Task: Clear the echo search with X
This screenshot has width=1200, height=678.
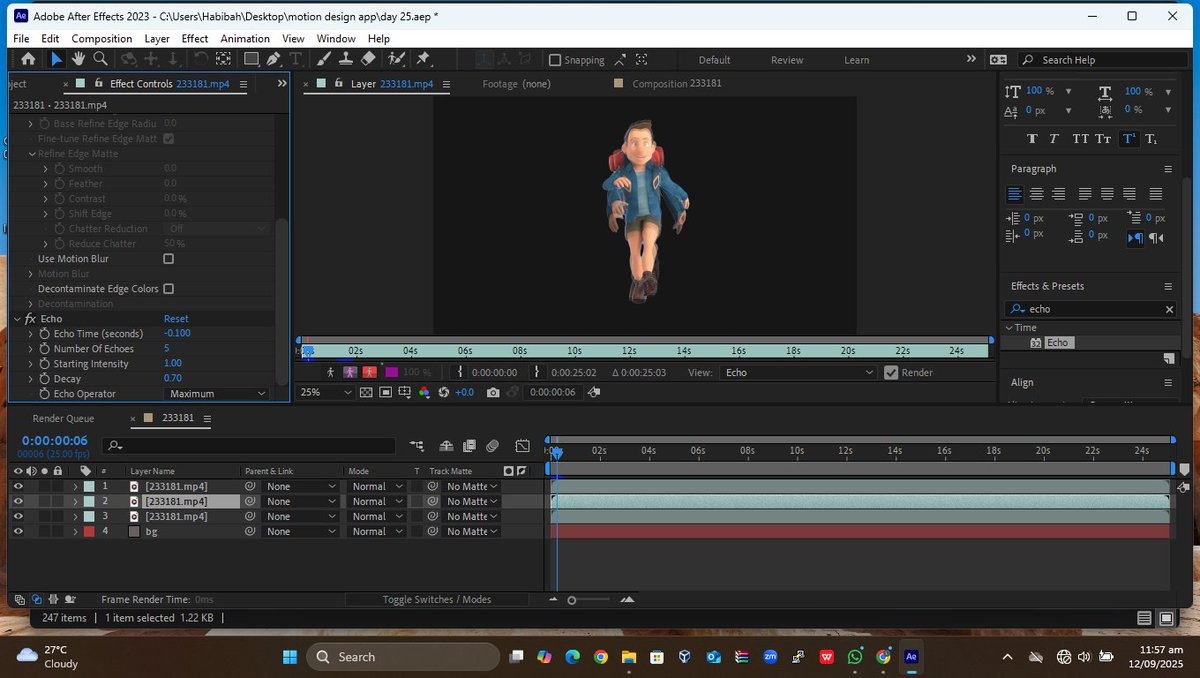Action: [x=1169, y=309]
